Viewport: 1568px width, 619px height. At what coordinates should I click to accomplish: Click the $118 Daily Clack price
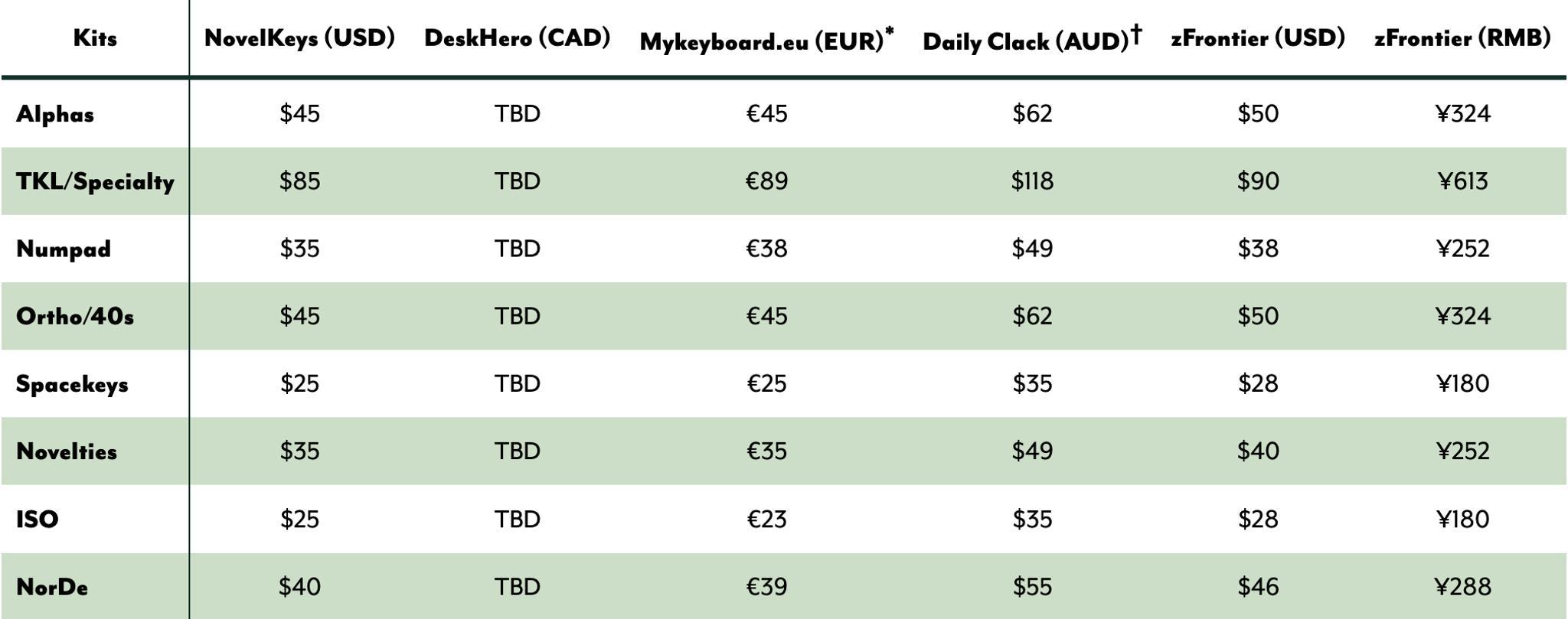coord(1031,181)
